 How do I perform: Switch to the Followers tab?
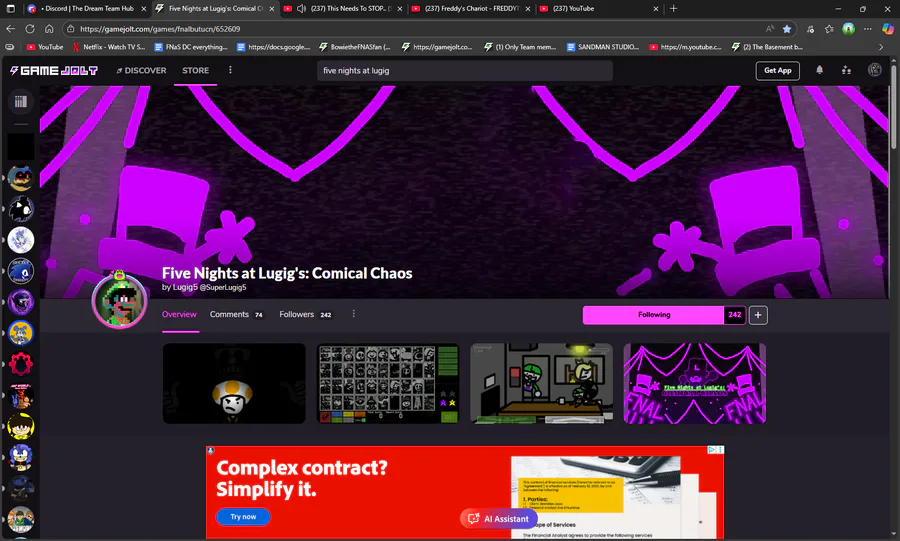click(305, 314)
